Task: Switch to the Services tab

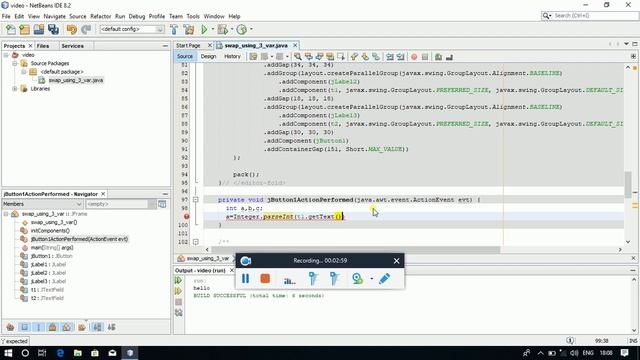Action: (x=73, y=46)
